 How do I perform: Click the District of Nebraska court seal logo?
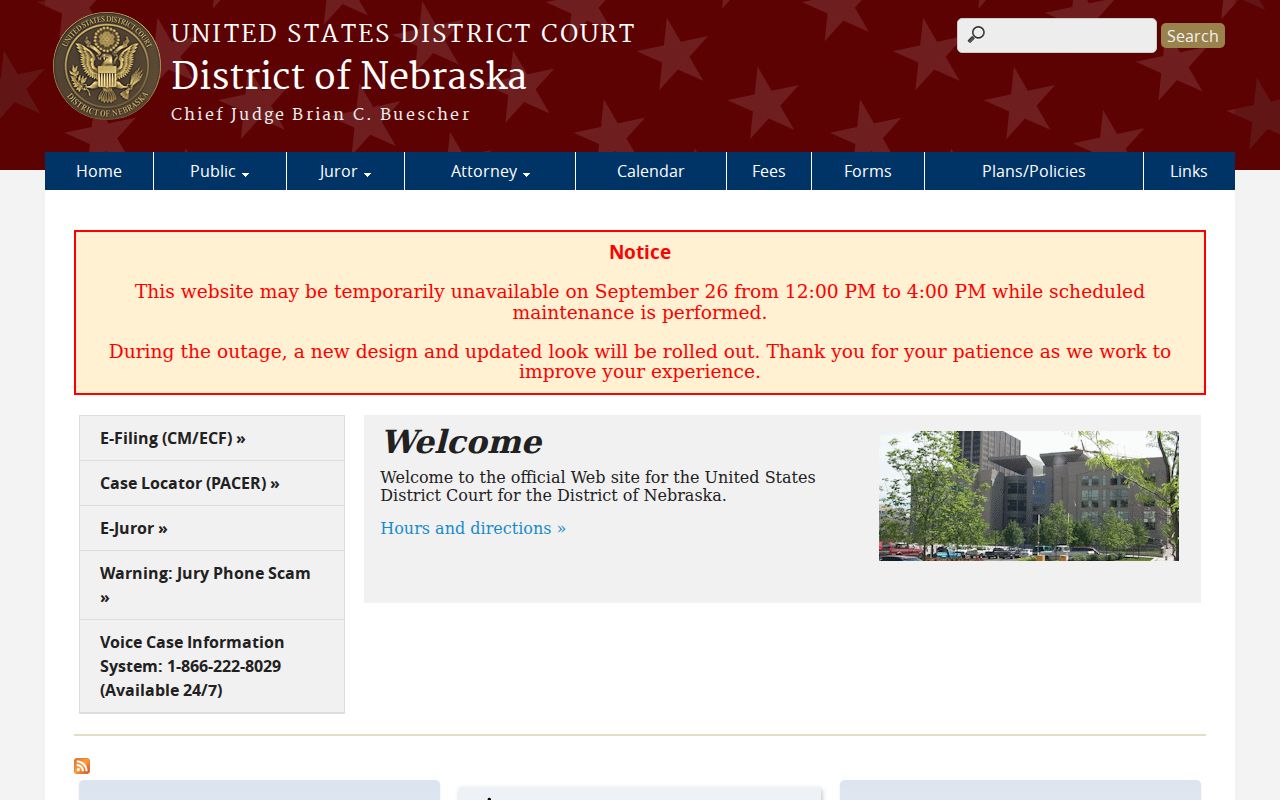coord(107,67)
